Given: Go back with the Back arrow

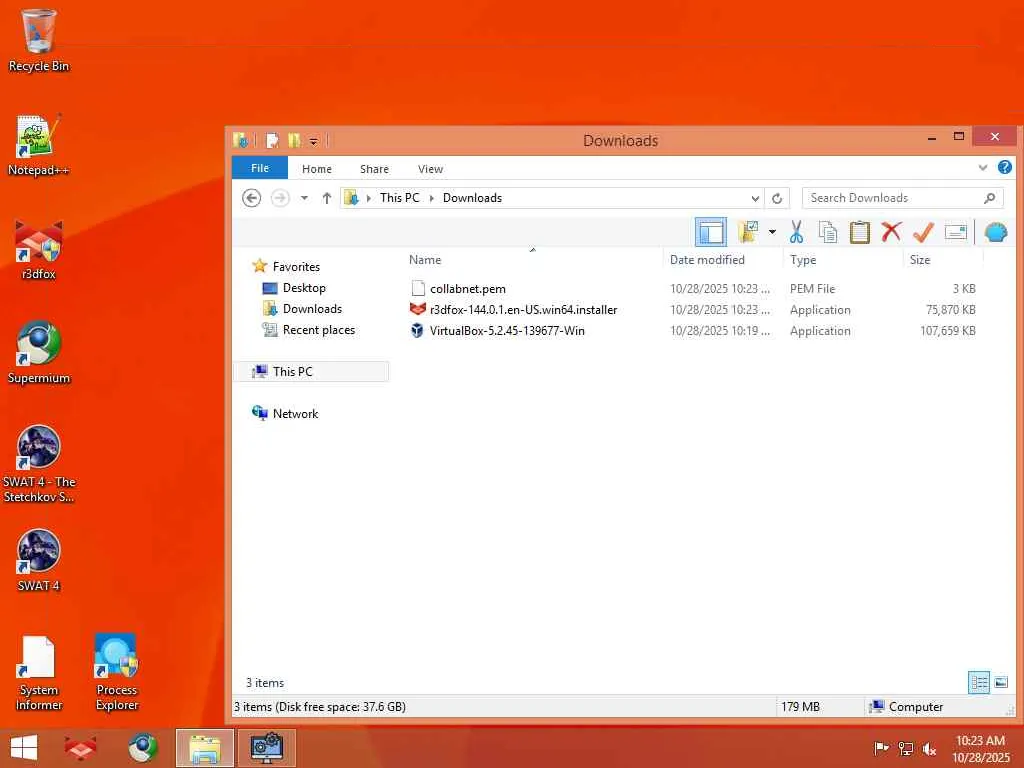Looking at the screenshot, I should [251, 198].
